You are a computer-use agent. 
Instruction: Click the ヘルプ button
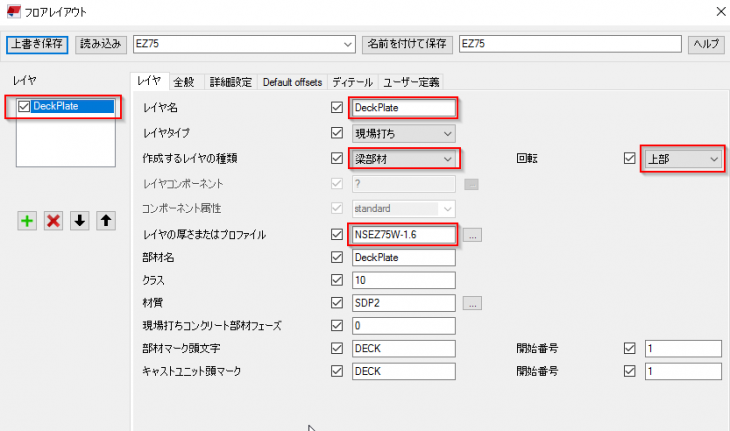[706, 44]
